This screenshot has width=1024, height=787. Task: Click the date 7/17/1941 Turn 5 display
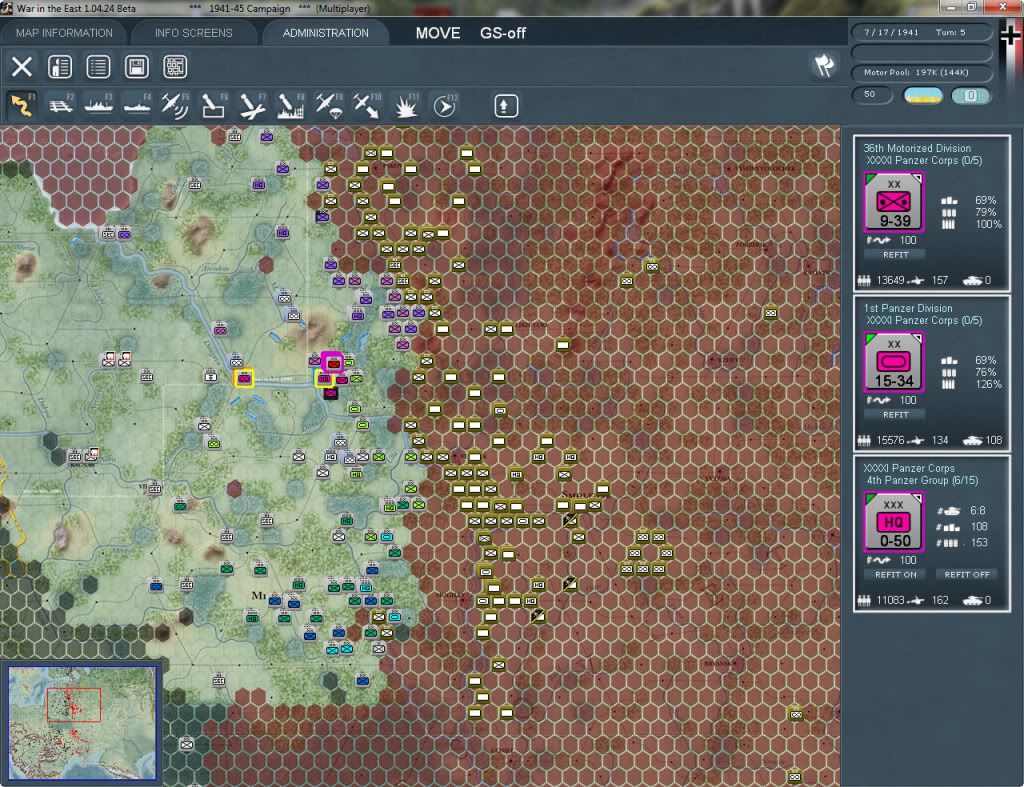(x=921, y=32)
